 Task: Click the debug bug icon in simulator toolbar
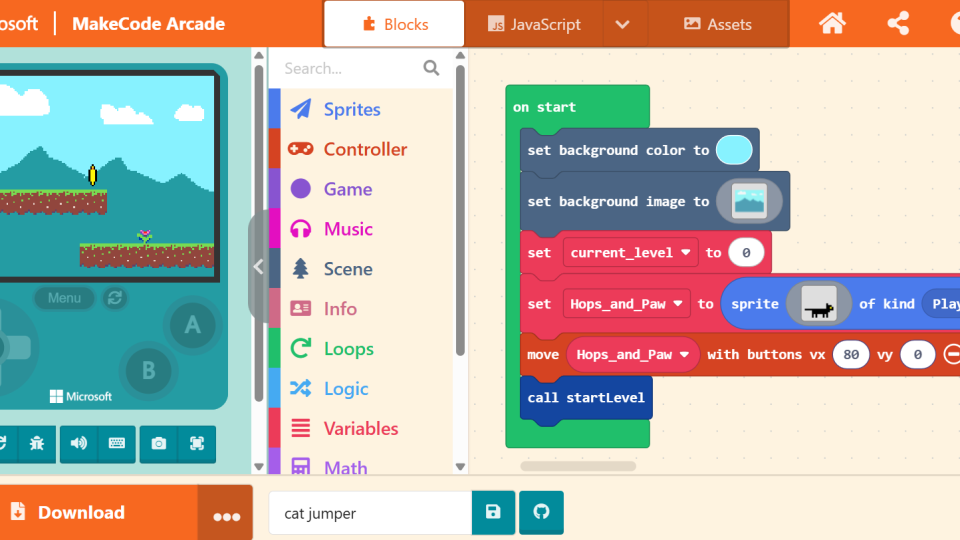[x=37, y=443]
